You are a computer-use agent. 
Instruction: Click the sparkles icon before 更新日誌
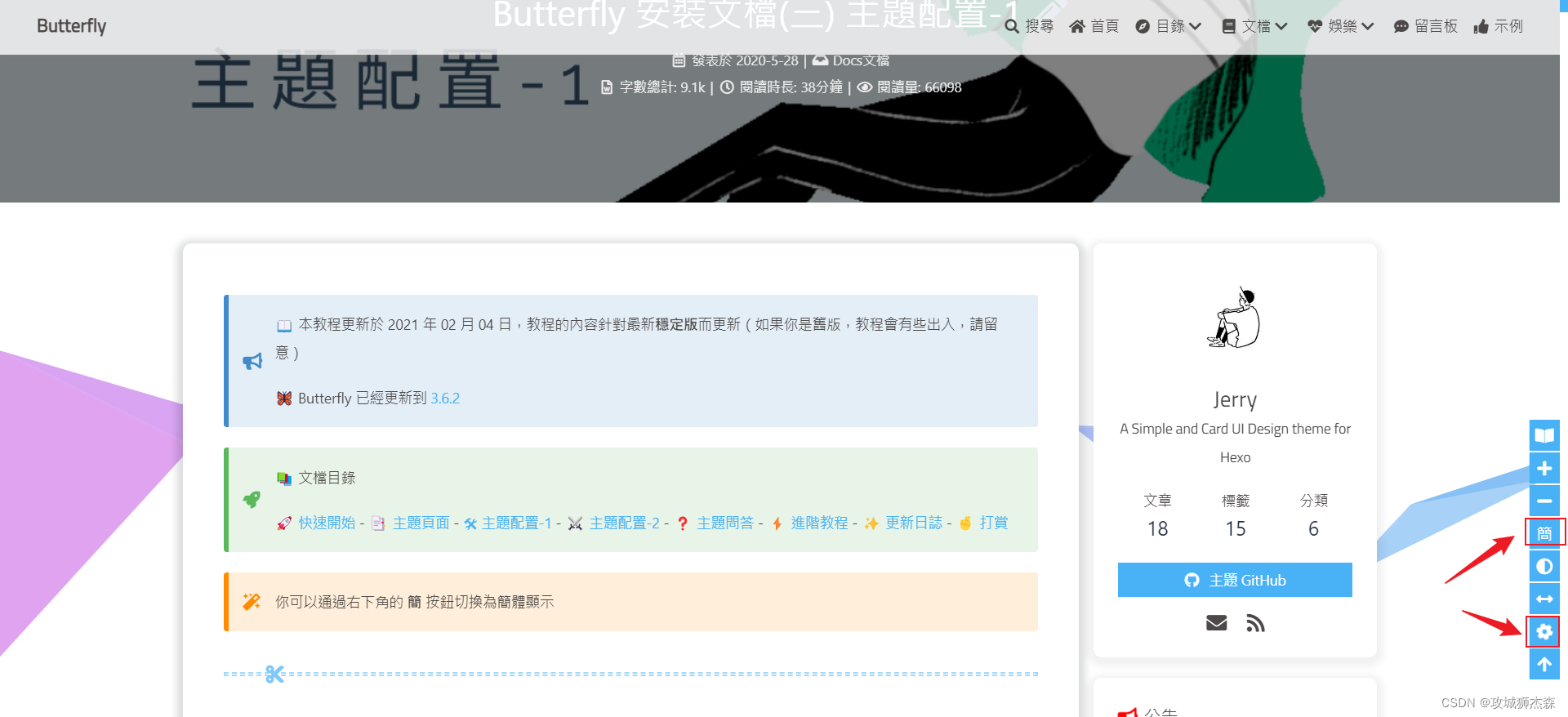pos(871,523)
